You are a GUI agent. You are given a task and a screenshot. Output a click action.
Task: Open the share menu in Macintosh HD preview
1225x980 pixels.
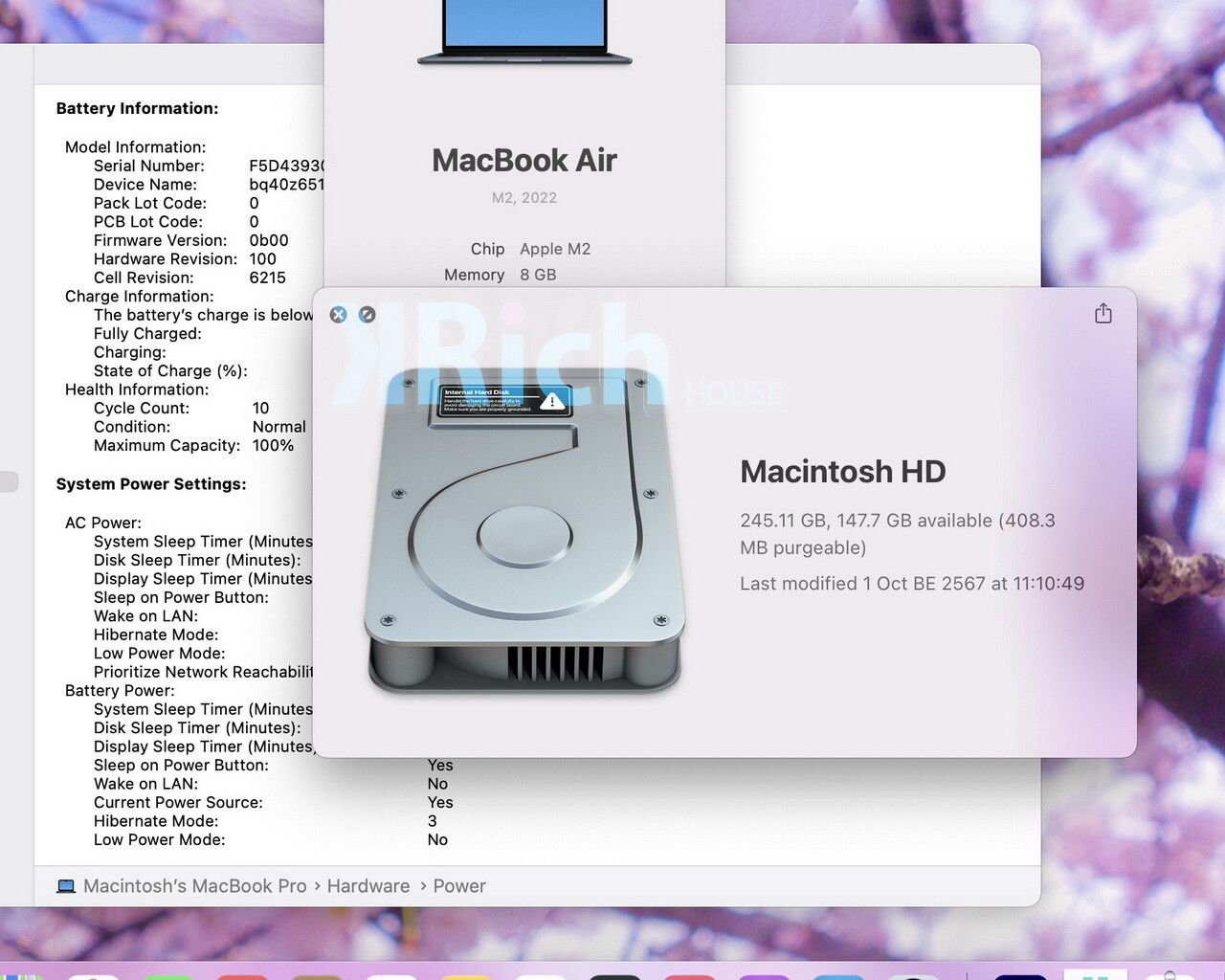(x=1103, y=313)
